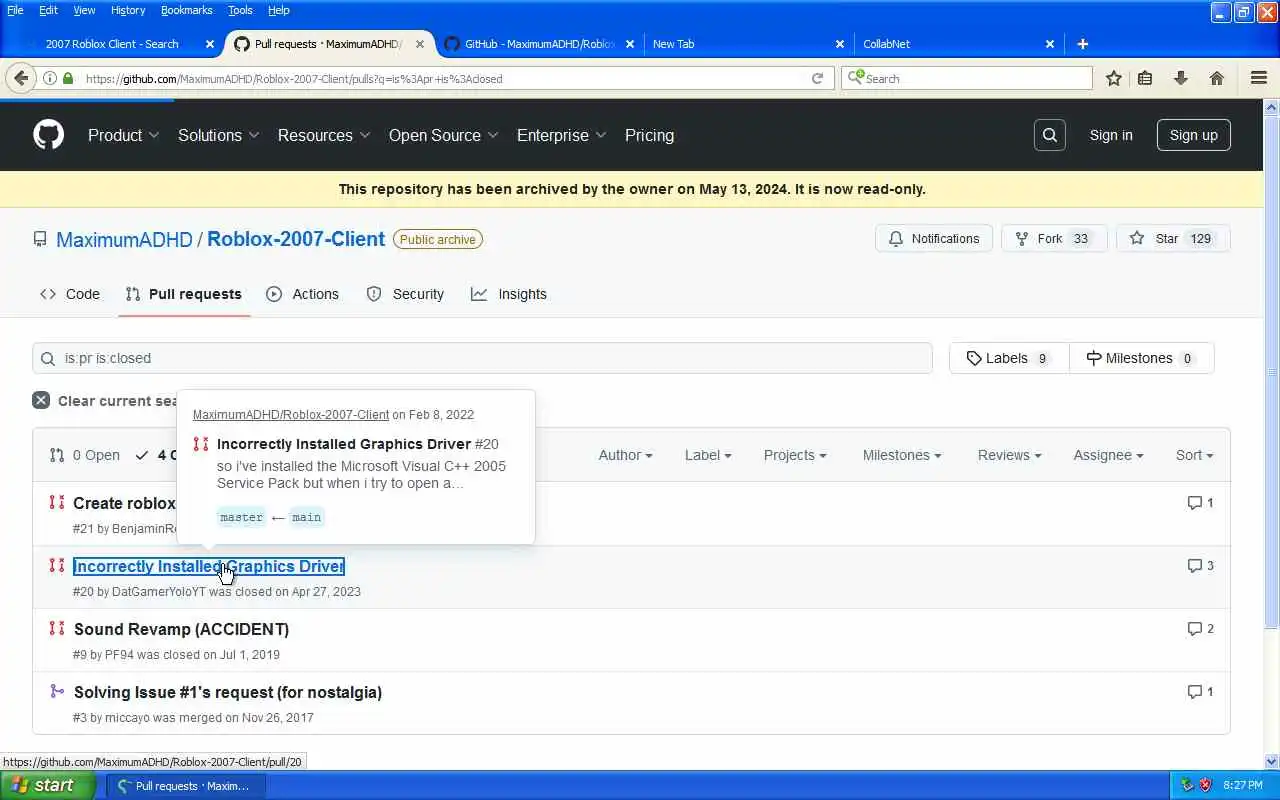Switch to the Insights repository tab
The image size is (1280, 800).
pos(509,294)
